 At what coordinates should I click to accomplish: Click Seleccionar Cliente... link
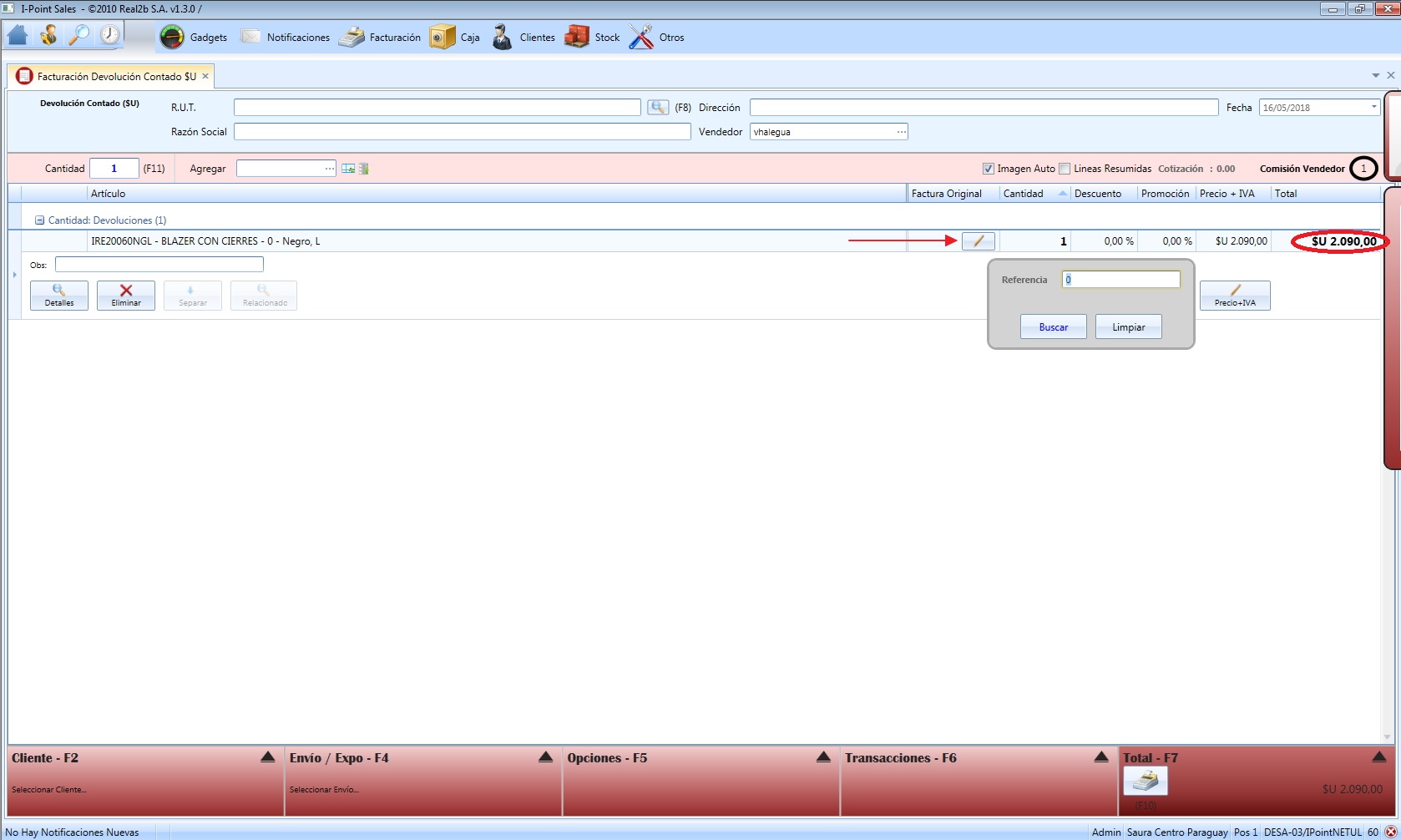(49, 789)
